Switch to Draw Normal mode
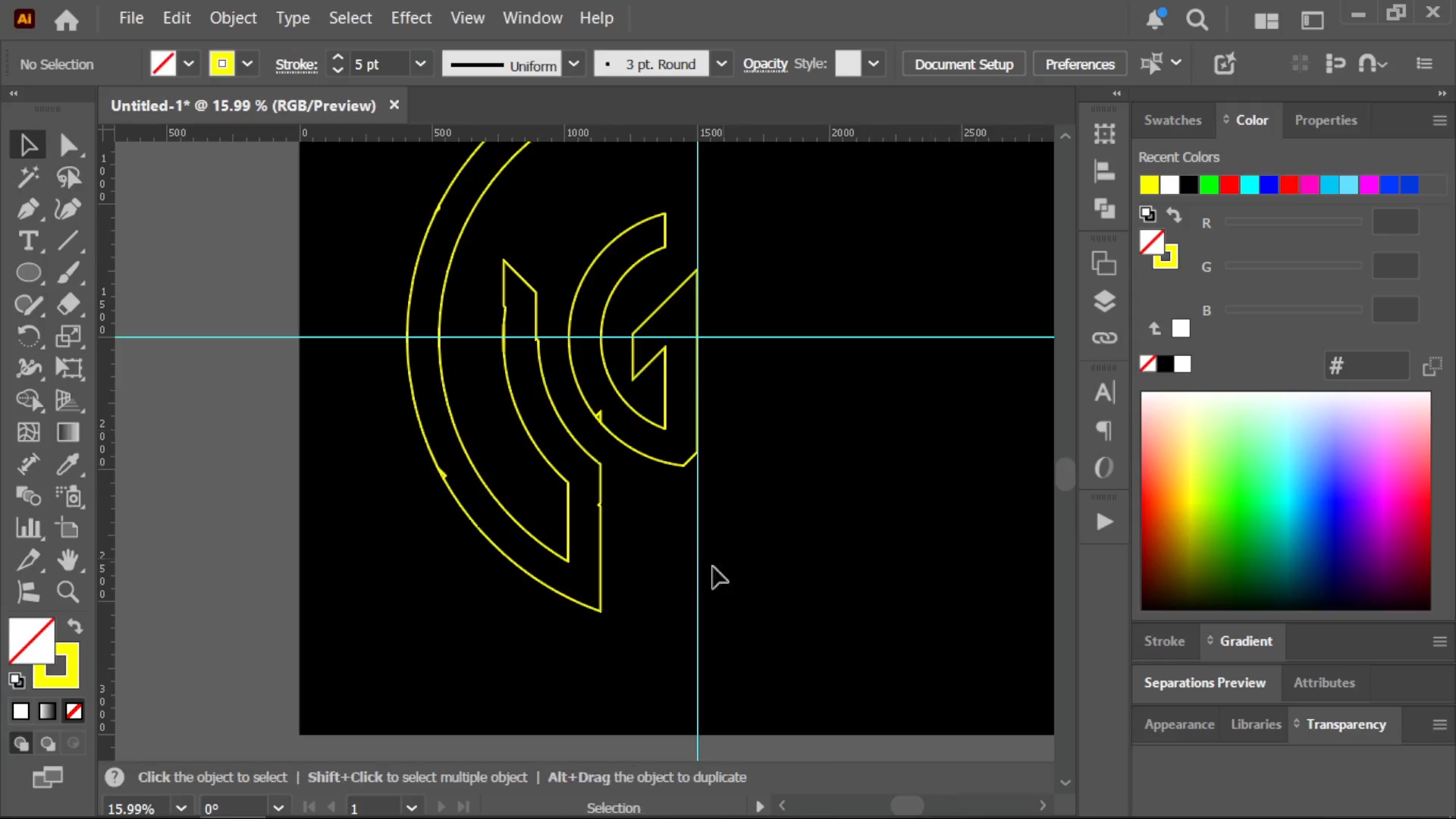Viewport: 1456px width, 819px height. [20, 744]
